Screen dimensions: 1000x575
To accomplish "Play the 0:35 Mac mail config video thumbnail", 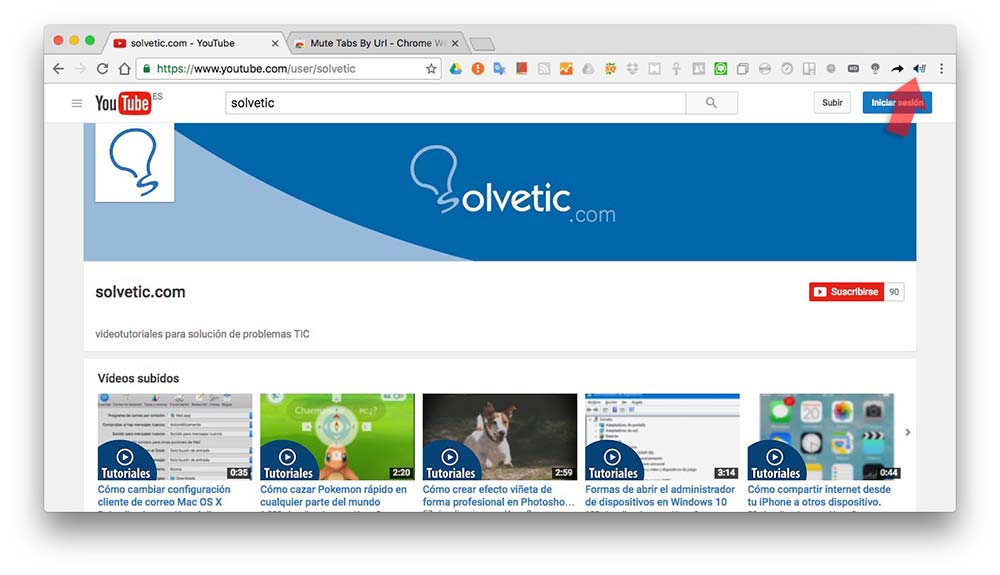I will (175, 437).
